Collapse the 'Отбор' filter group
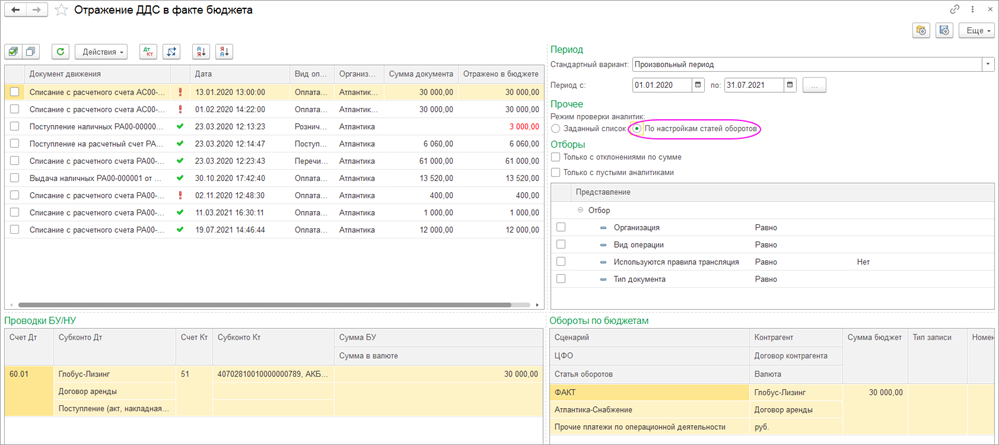Image resolution: width=999 pixels, height=445 pixels. click(579, 210)
